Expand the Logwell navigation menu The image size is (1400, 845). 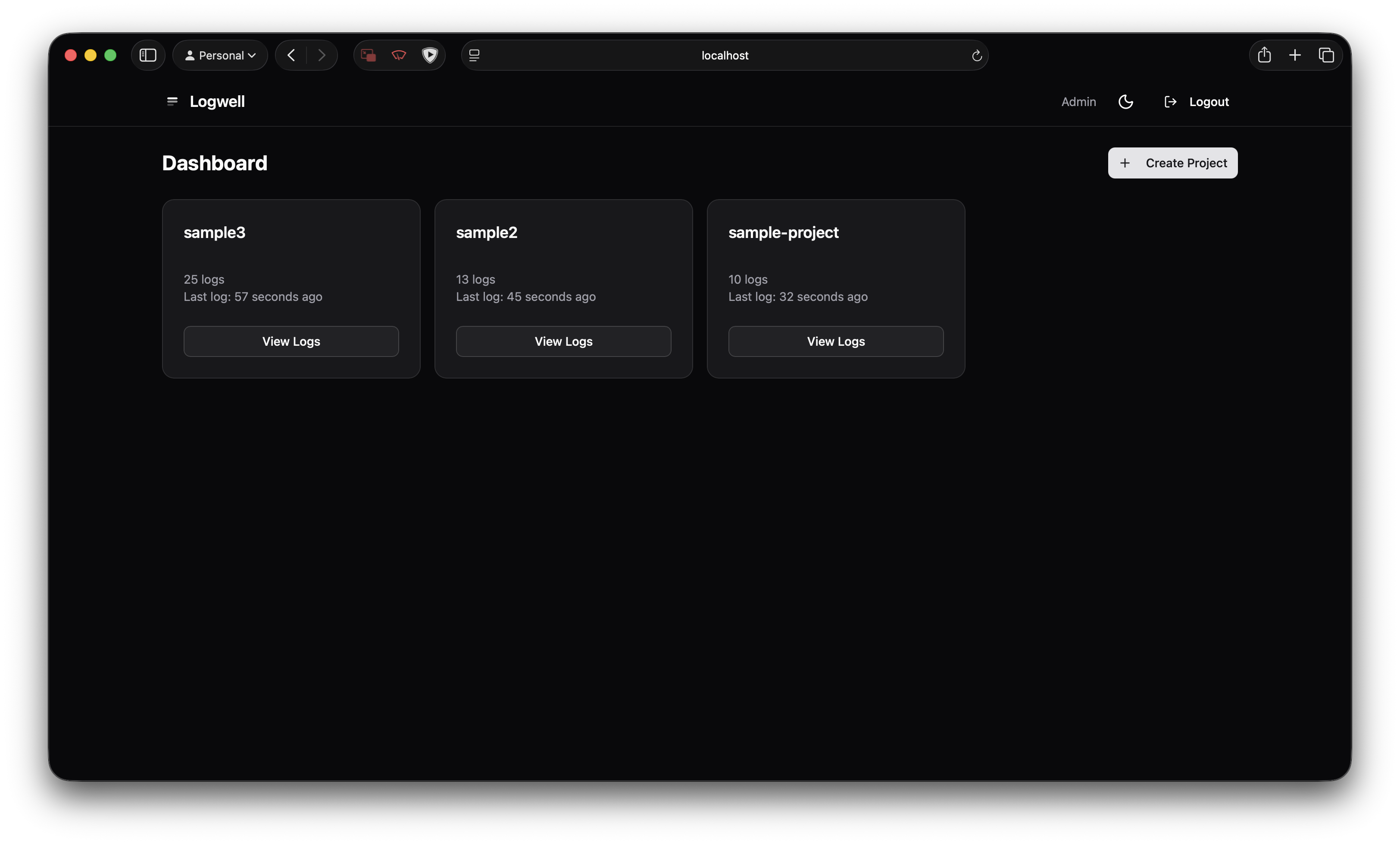(x=172, y=102)
